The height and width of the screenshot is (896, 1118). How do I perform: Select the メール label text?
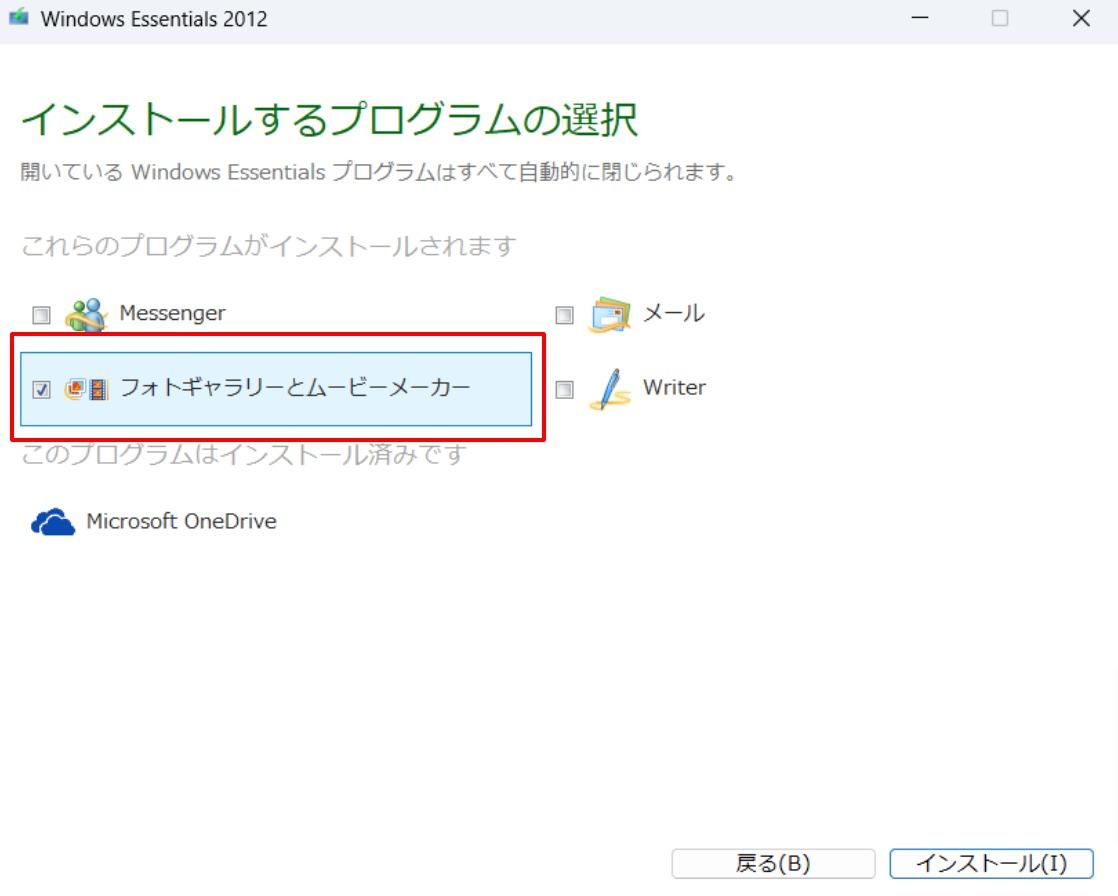673,314
